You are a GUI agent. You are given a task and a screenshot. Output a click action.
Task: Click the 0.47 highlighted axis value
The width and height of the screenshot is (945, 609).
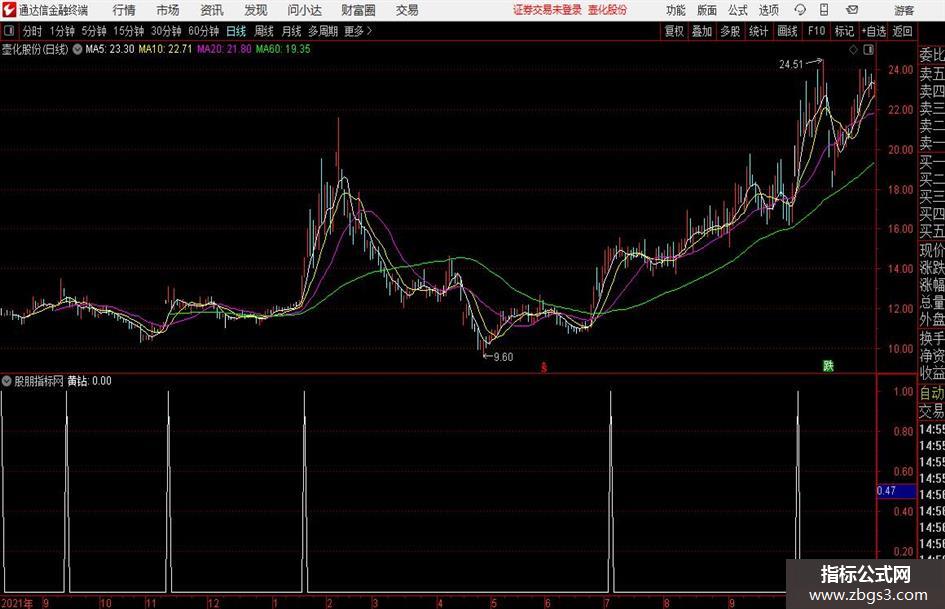(x=896, y=491)
